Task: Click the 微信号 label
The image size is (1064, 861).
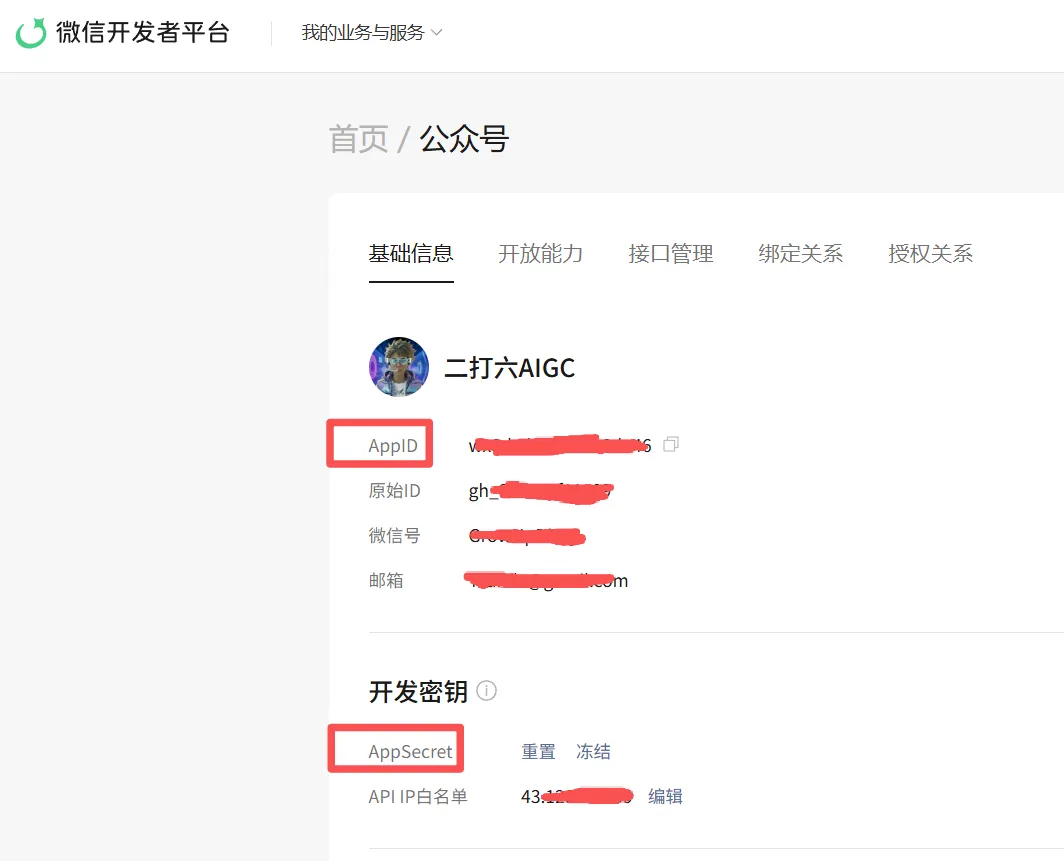Action: coord(394,535)
